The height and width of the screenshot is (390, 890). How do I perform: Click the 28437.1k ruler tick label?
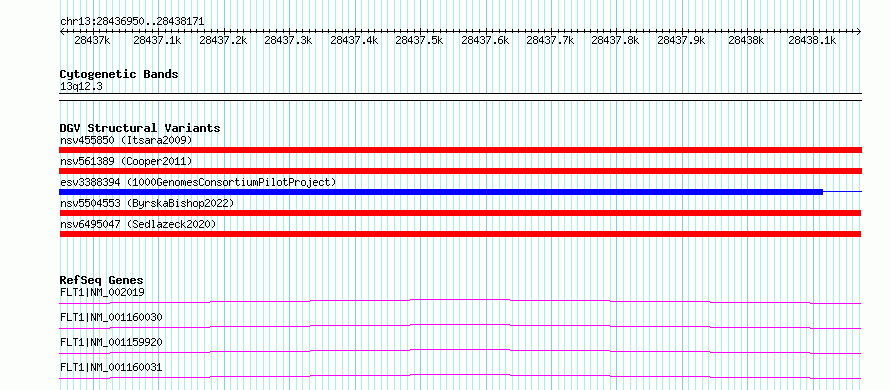click(157, 40)
